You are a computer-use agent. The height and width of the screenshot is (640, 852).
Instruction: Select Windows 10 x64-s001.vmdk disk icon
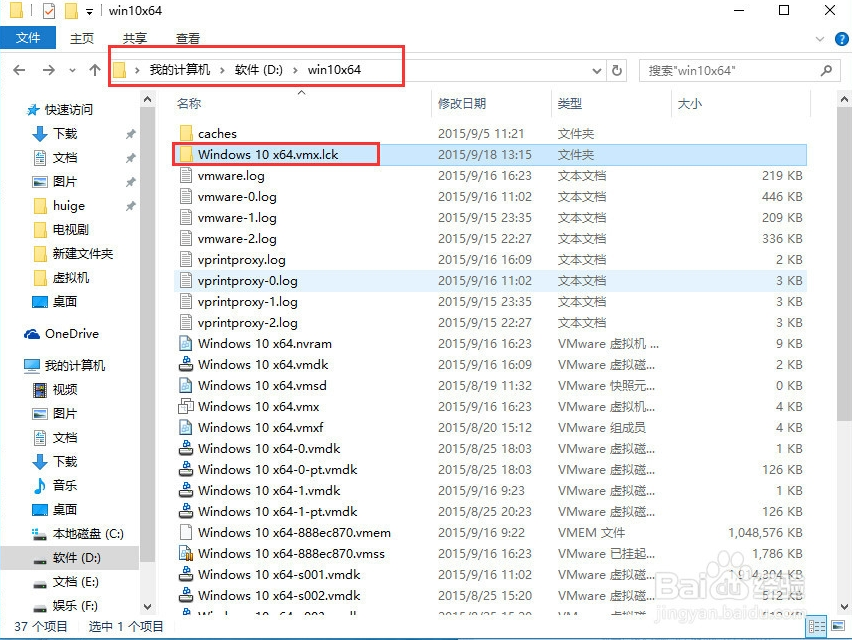pyautogui.click(x=186, y=574)
